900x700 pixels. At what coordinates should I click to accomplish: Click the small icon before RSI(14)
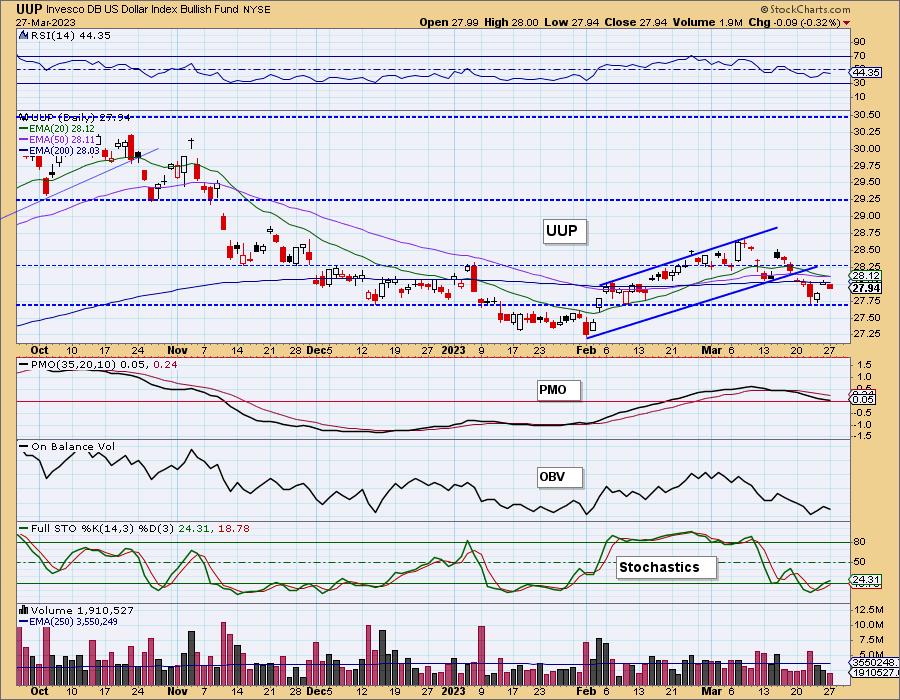(x=24, y=35)
